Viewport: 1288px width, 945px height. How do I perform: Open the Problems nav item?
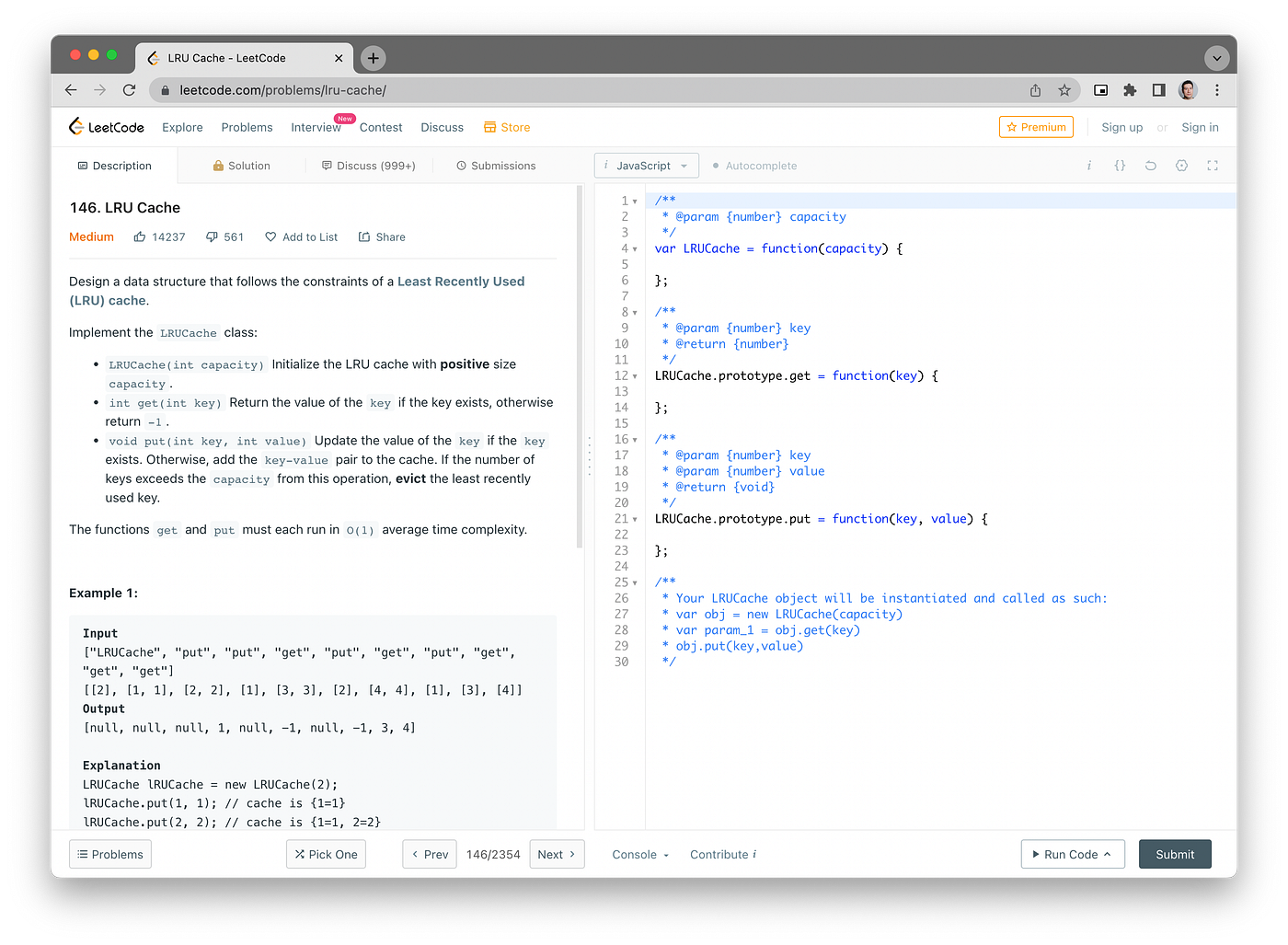click(247, 127)
